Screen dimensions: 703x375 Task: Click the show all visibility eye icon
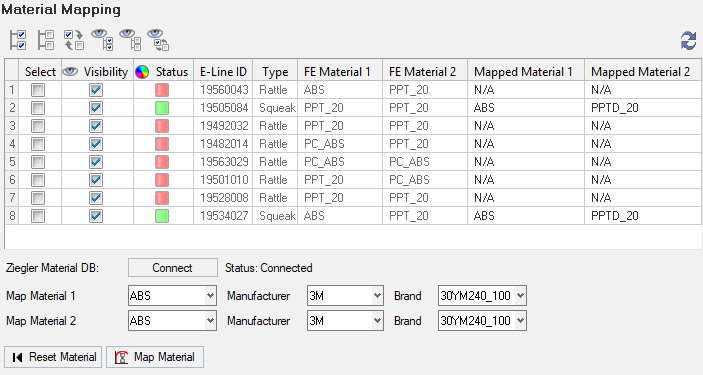(103, 40)
